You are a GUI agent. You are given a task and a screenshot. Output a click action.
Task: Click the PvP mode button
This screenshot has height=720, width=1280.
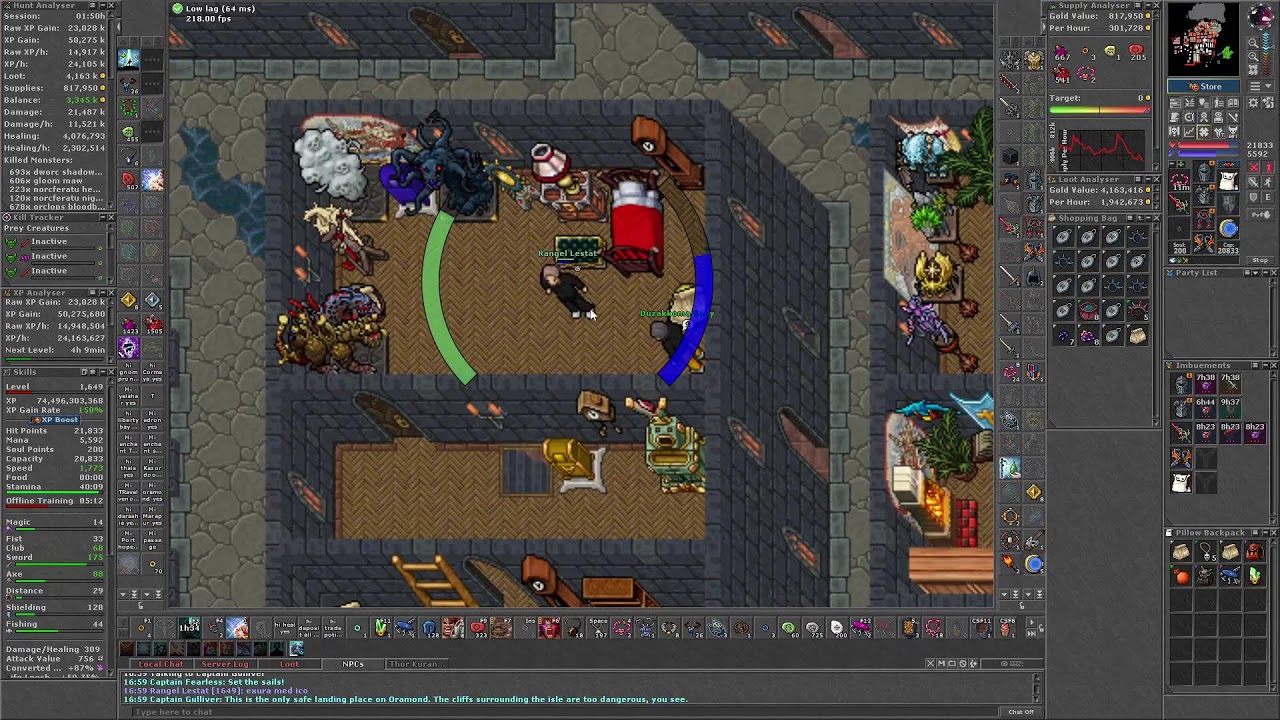[x=1260, y=214]
